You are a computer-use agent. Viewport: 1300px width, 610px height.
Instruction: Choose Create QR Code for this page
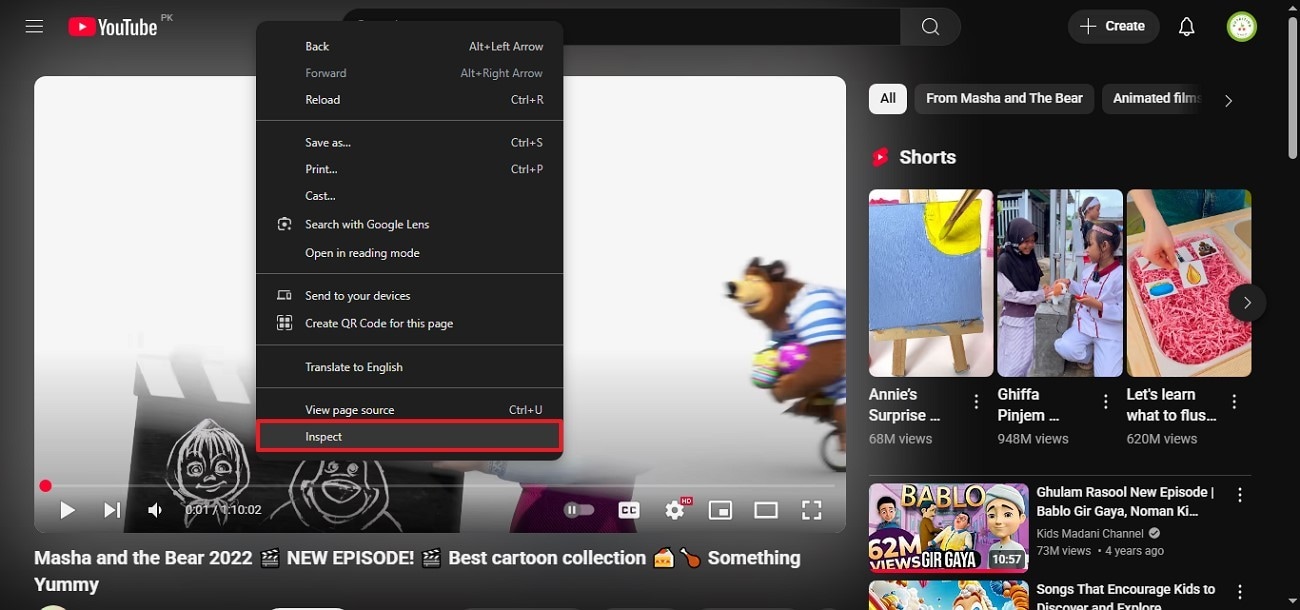tap(409, 323)
